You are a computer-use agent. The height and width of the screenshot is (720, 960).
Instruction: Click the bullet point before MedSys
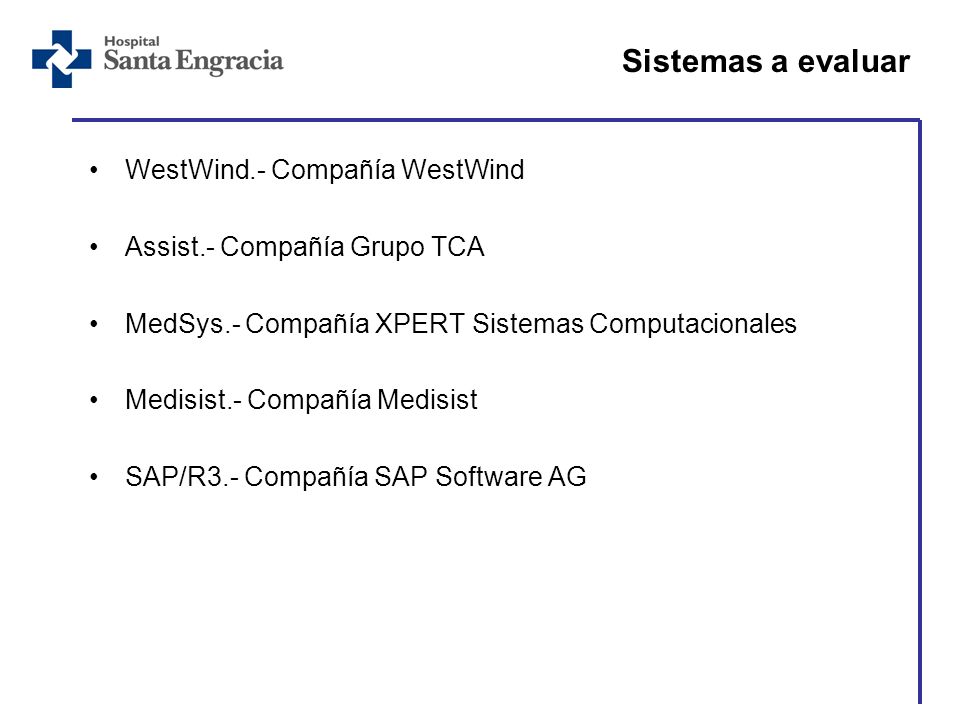pos(94,324)
